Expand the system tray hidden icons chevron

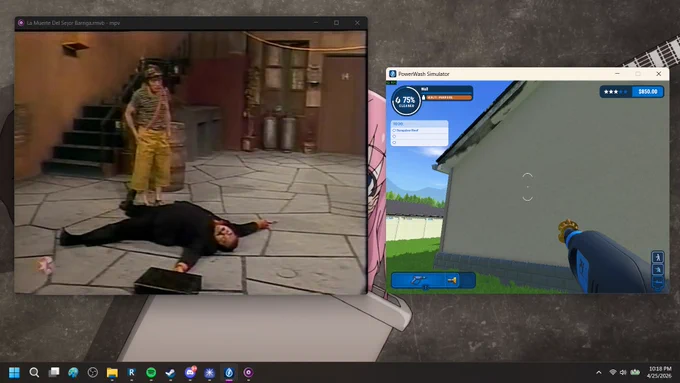pos(598,372)
